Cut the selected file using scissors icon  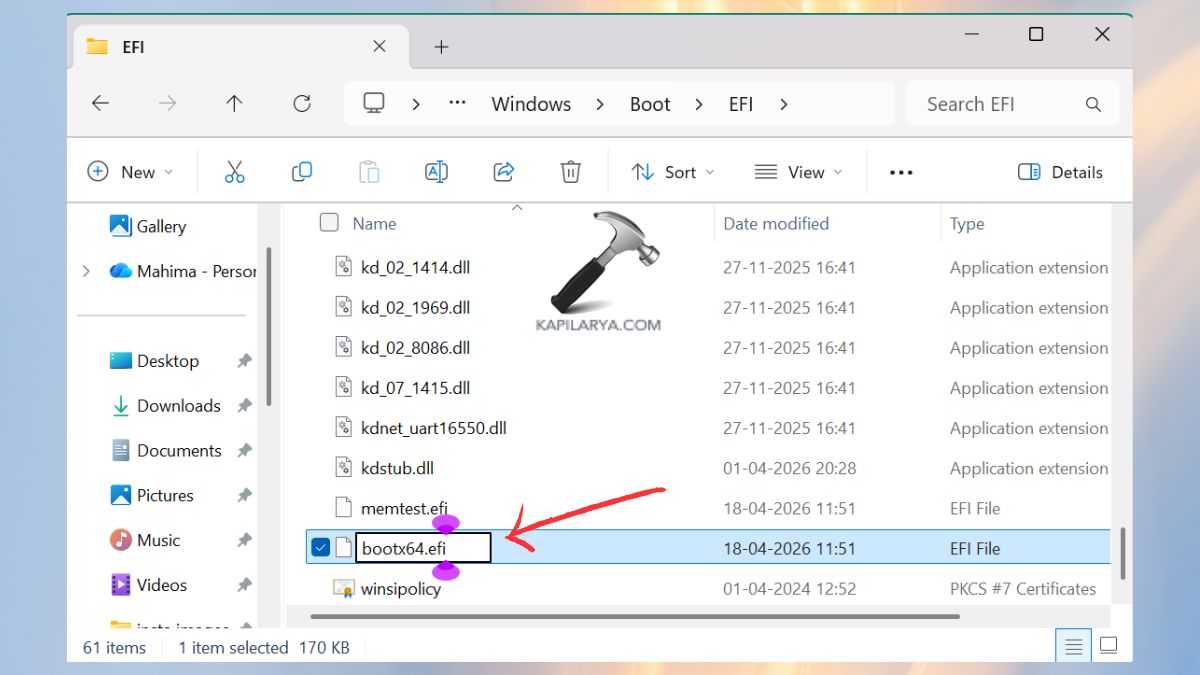[x=235, y=171]
